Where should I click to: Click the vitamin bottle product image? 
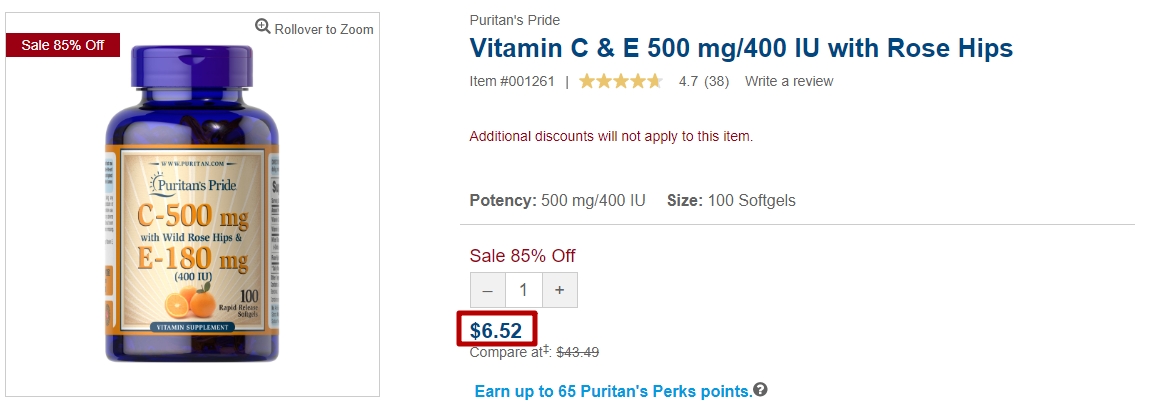[193, 204]
